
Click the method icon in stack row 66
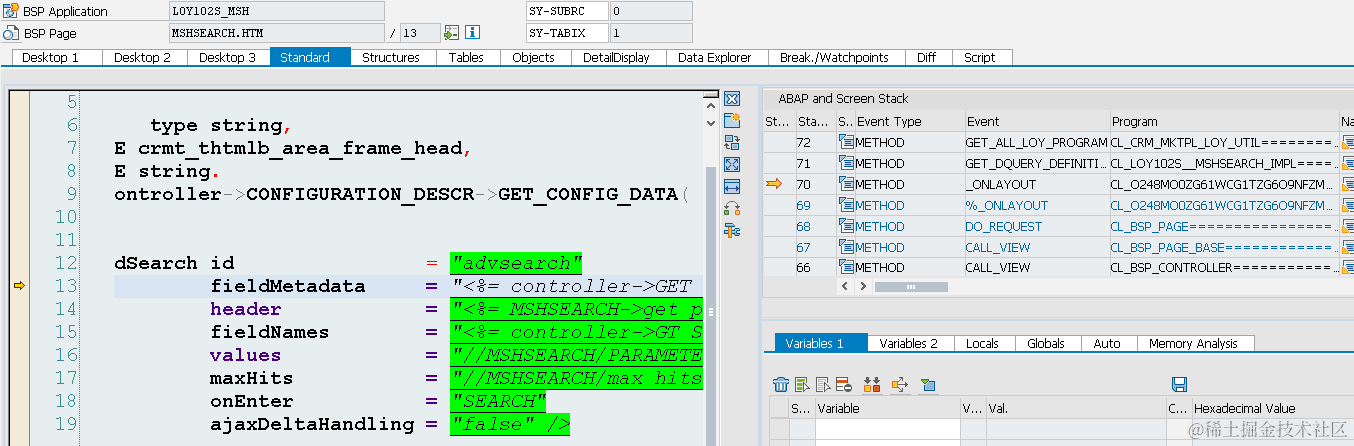846,268
